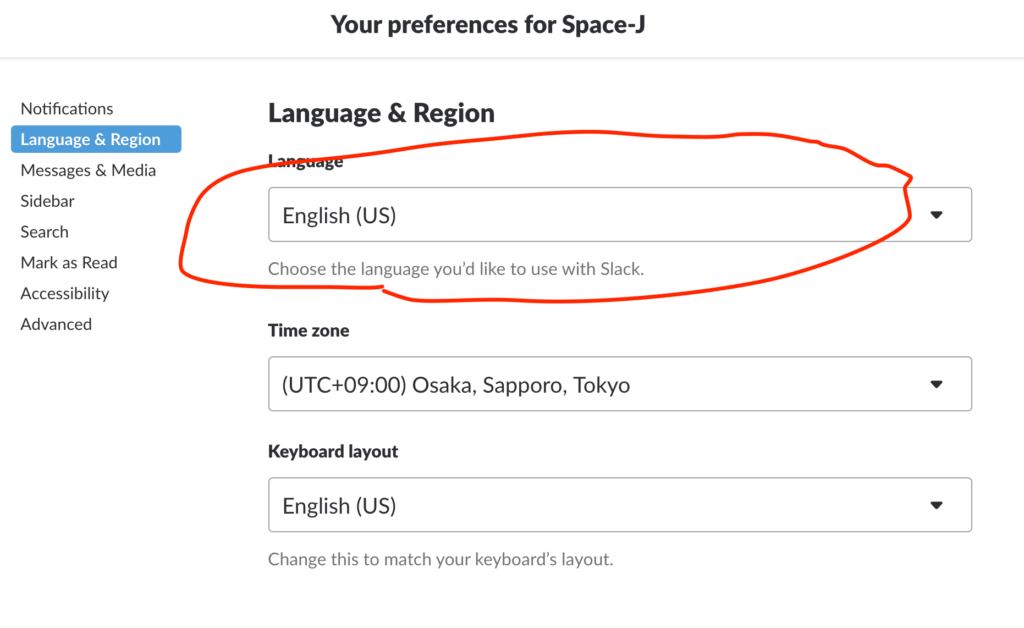Expand the Language dropdown arrow
Image resolution: width=1024 pixels, height=628 pixels.
[936, 215]
